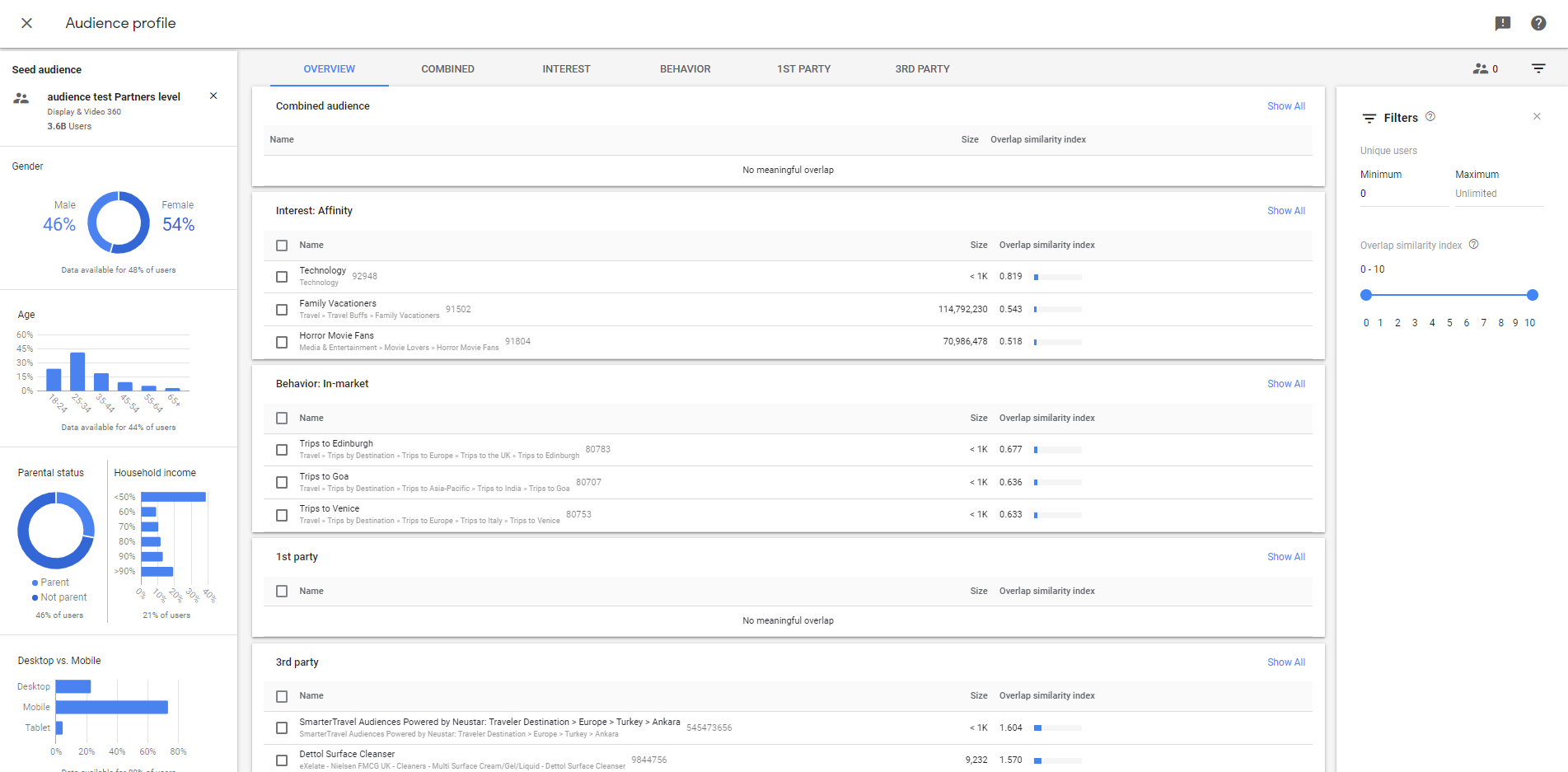Check the Technology affinity checkbox

point(282,277)
